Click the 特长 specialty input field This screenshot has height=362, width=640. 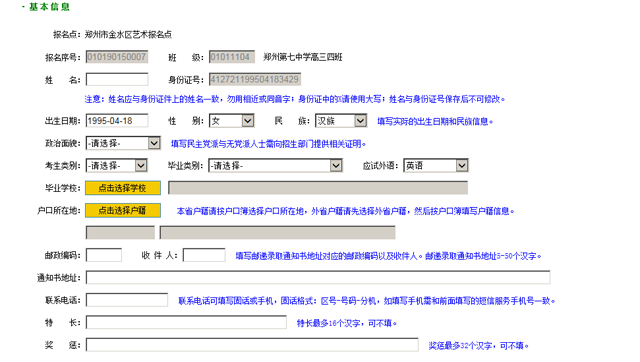coord(186,322)
